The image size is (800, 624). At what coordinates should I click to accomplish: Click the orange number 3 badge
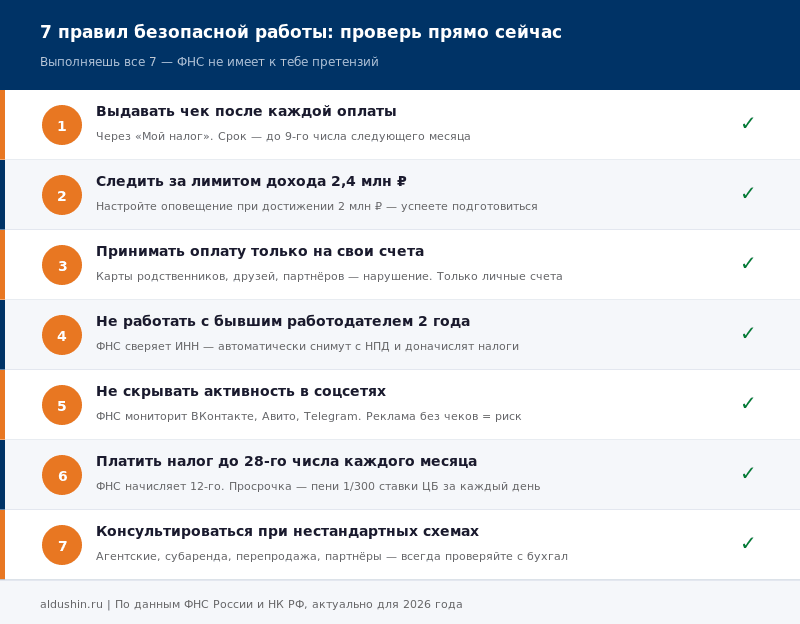click(x=62, y=265)
